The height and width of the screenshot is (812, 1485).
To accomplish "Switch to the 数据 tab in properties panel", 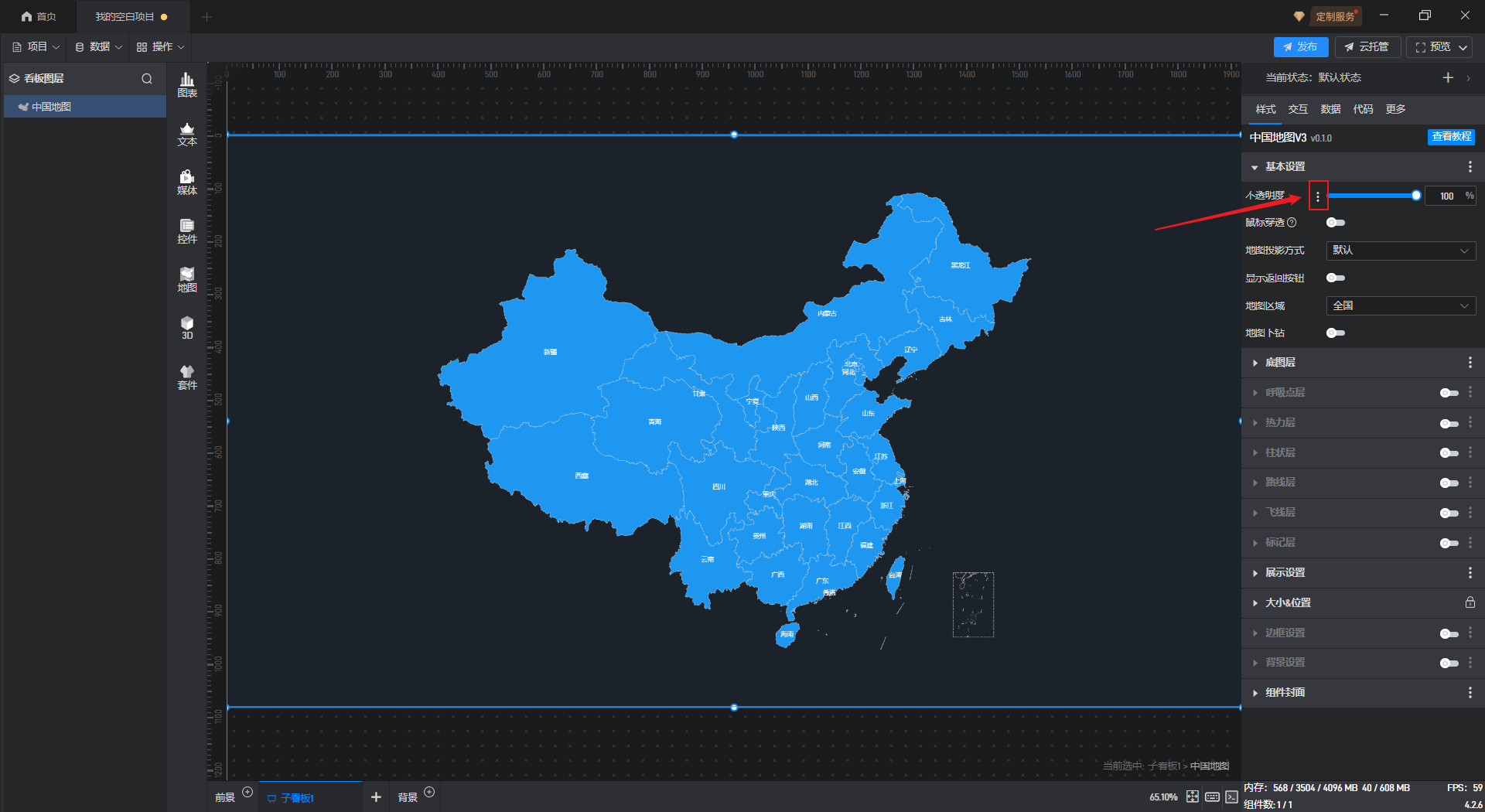I will click(x=1330, y=109).
